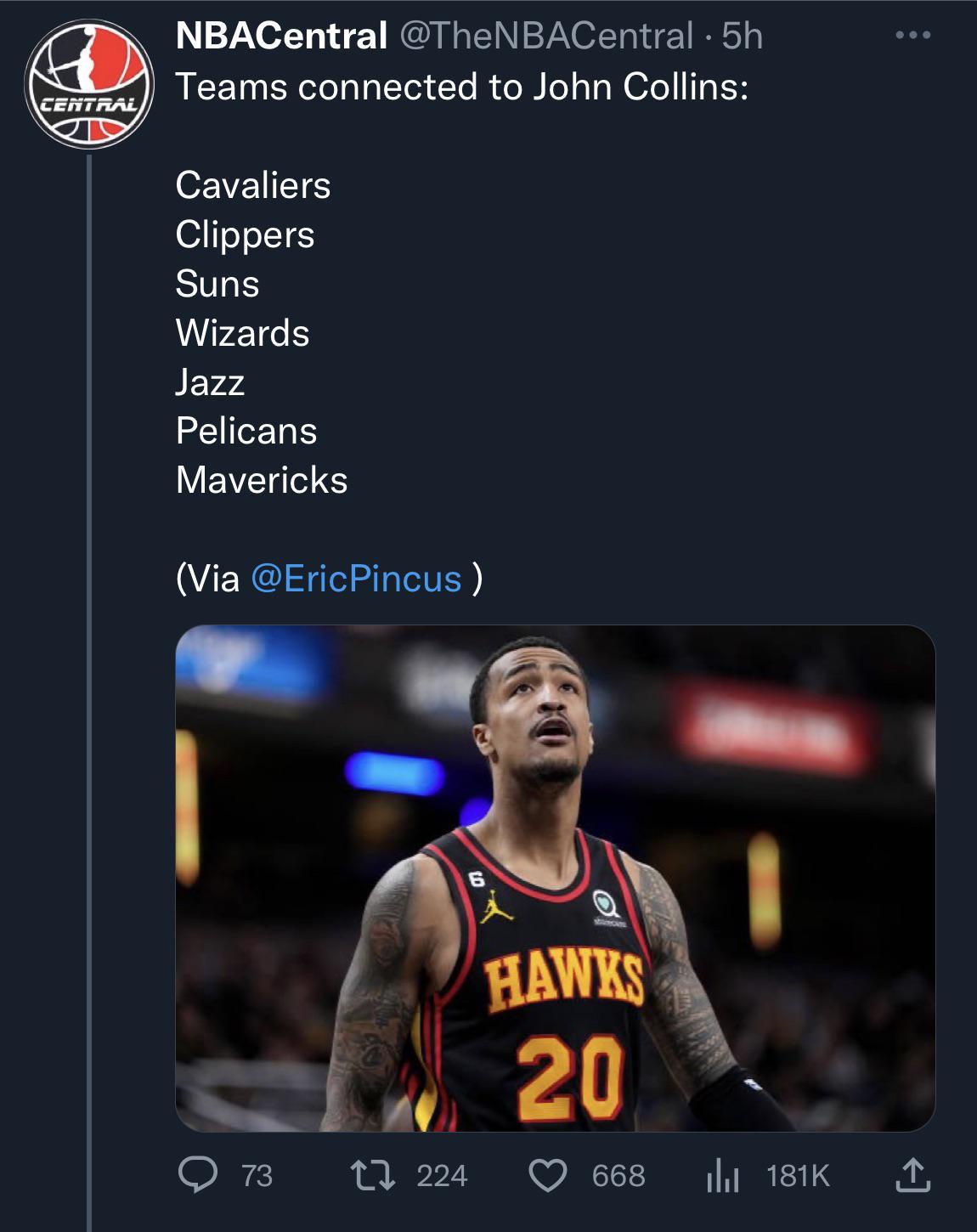Click the 224 retweets count

442,1176
